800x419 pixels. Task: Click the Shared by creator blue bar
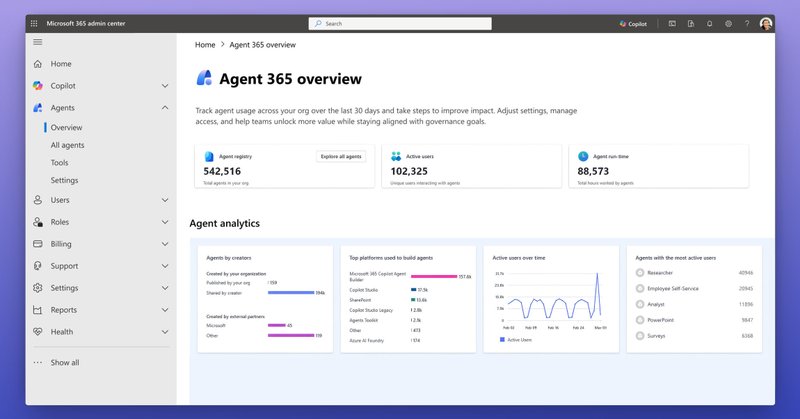click(x=291, y=293)
